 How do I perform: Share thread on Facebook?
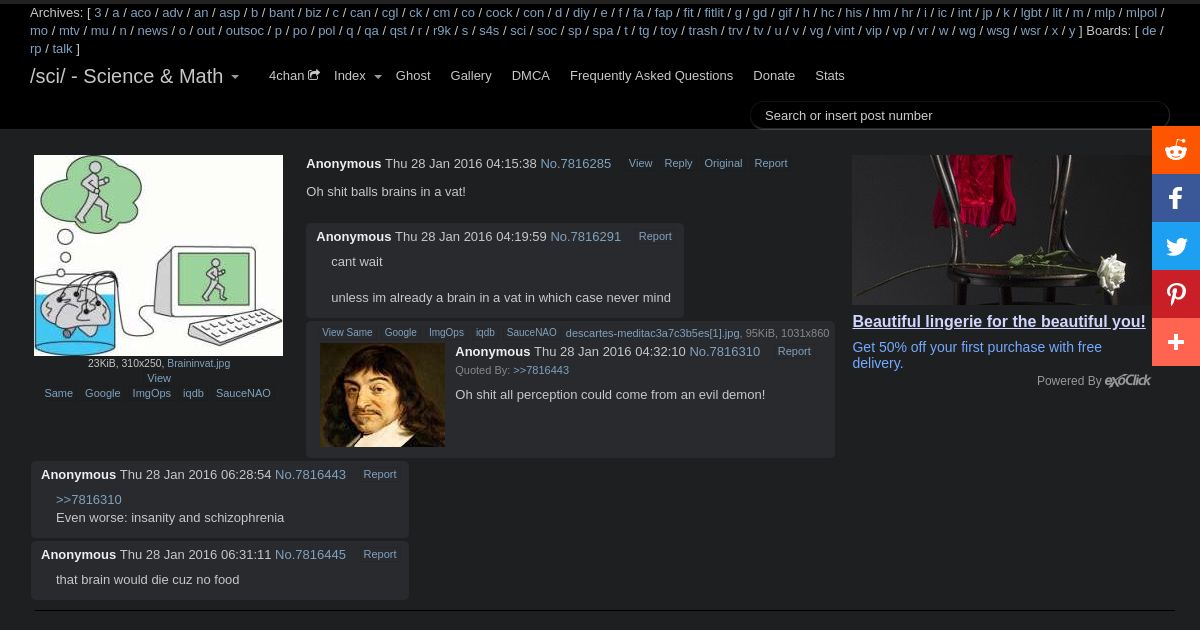[x=1176, y=198]
